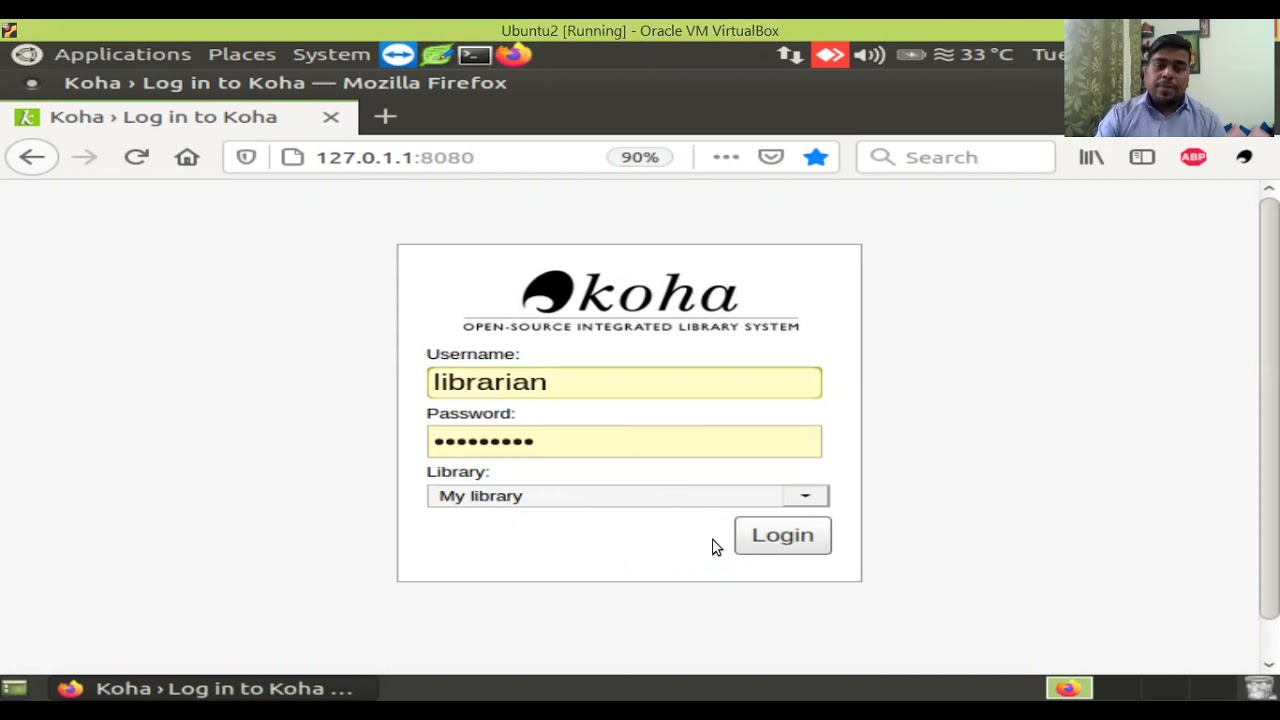Select the Koha › Log in to Koha tab

click(178, 117)
